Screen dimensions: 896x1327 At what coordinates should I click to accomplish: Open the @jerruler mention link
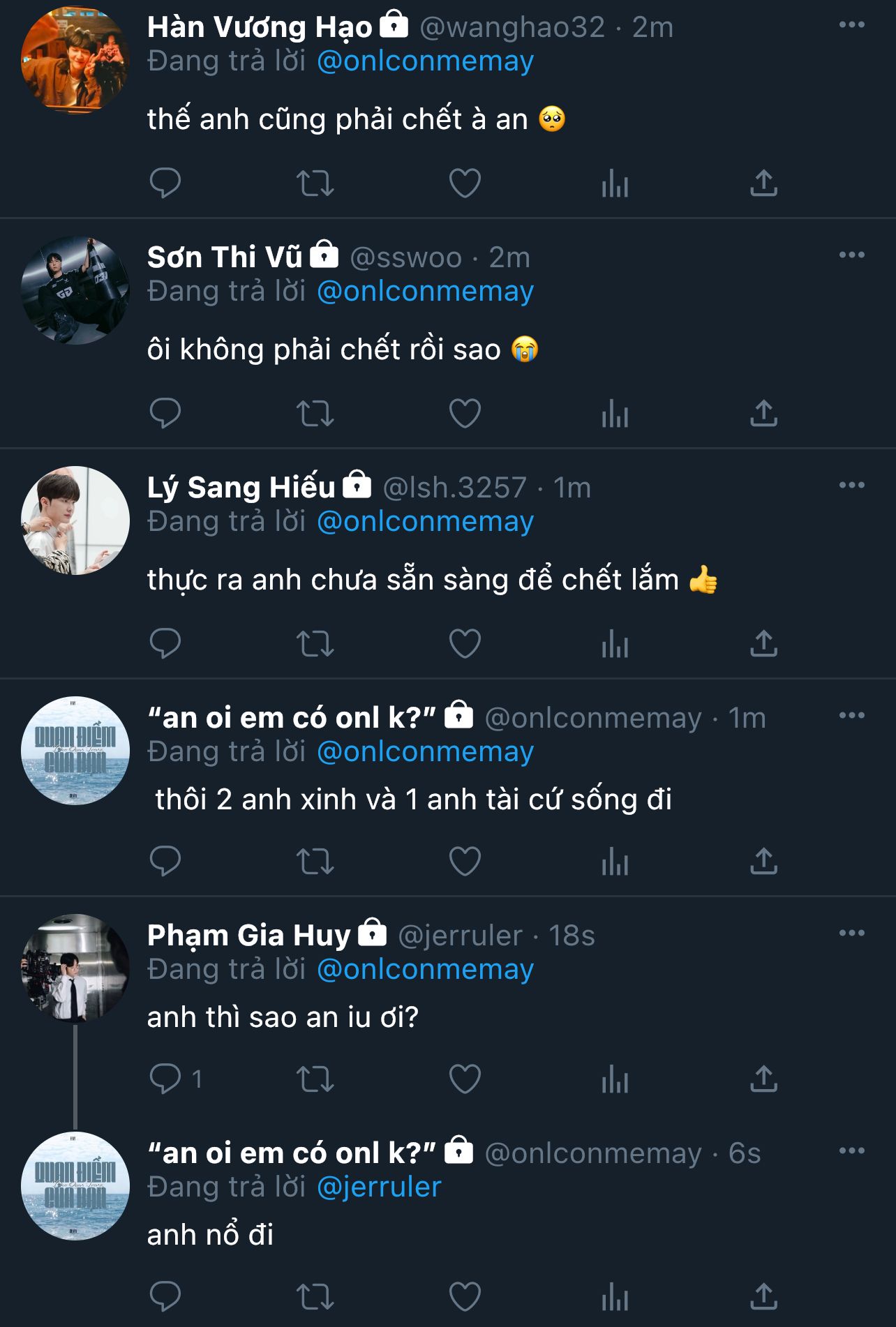pos(379,1187)
